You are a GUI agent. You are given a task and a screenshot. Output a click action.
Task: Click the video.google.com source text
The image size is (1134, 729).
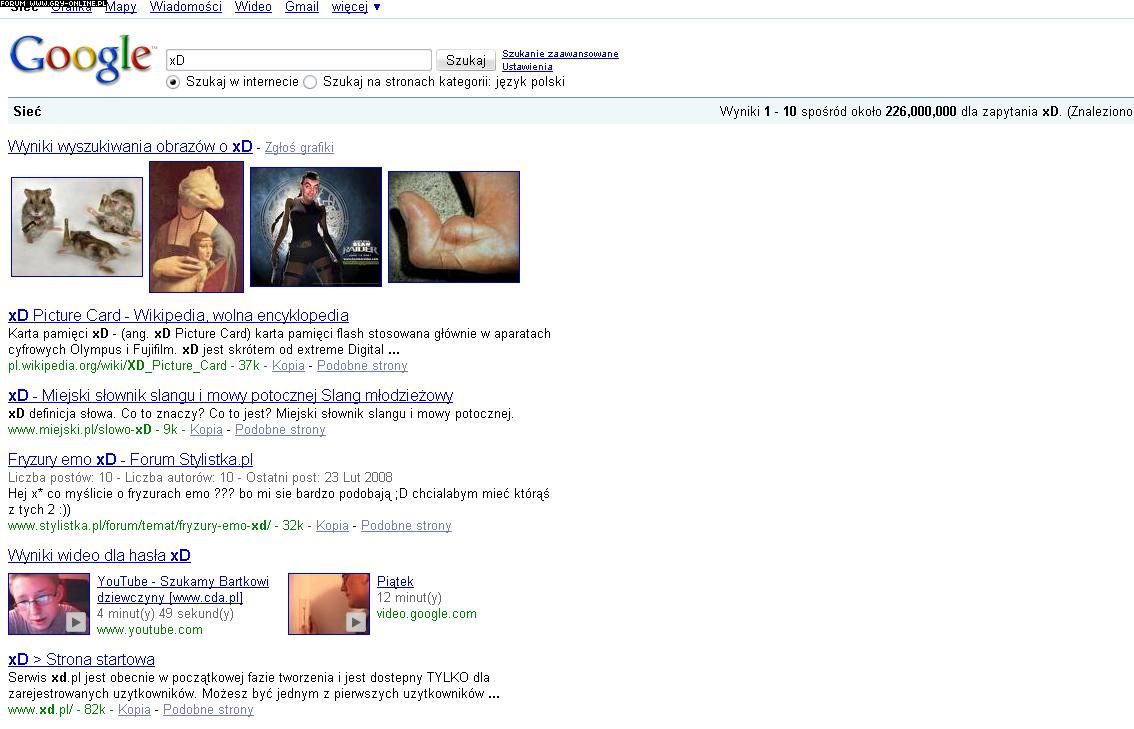(x=427, y=614)
